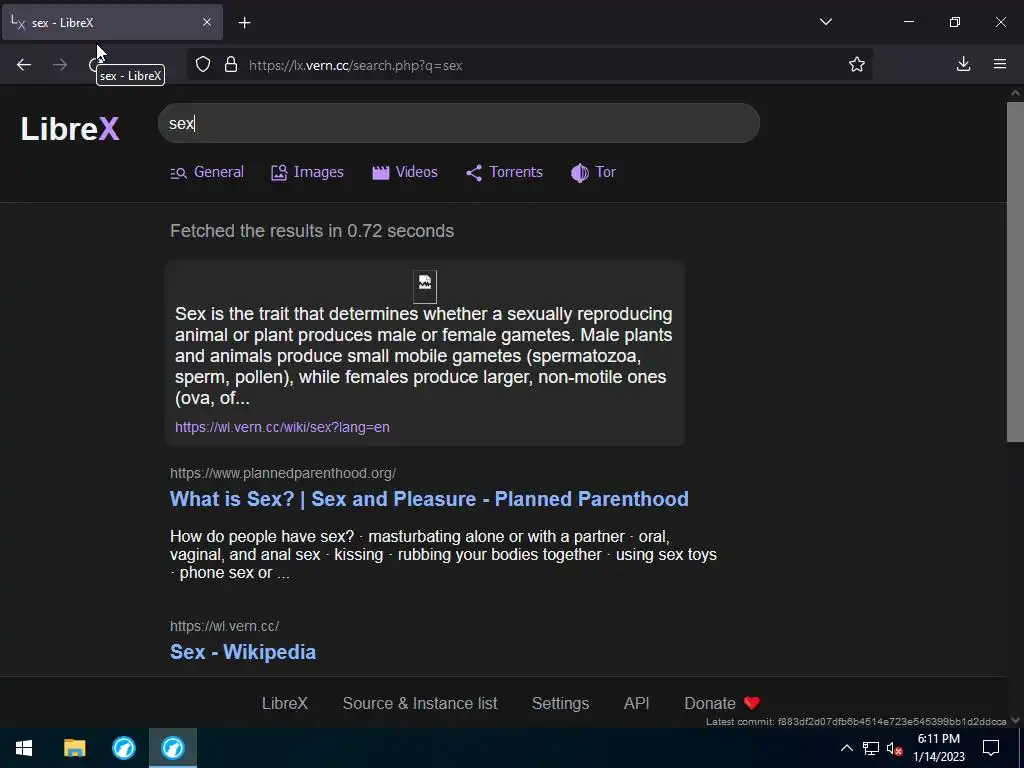
Task: Open the 'Sex - Wikipedia' result
Action: (x=243, y=652)
